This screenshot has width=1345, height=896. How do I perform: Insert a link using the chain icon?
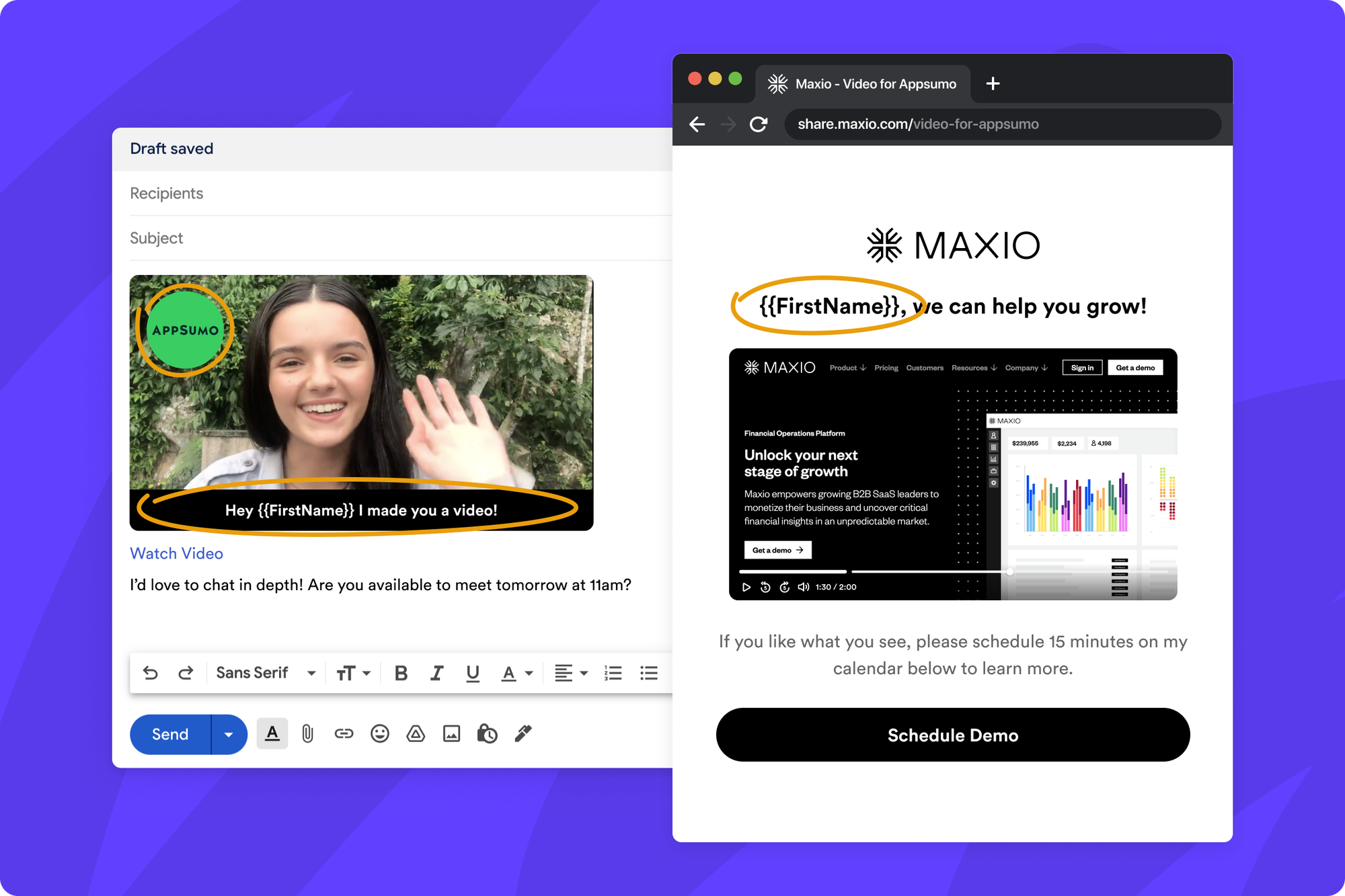click(344, 733)
